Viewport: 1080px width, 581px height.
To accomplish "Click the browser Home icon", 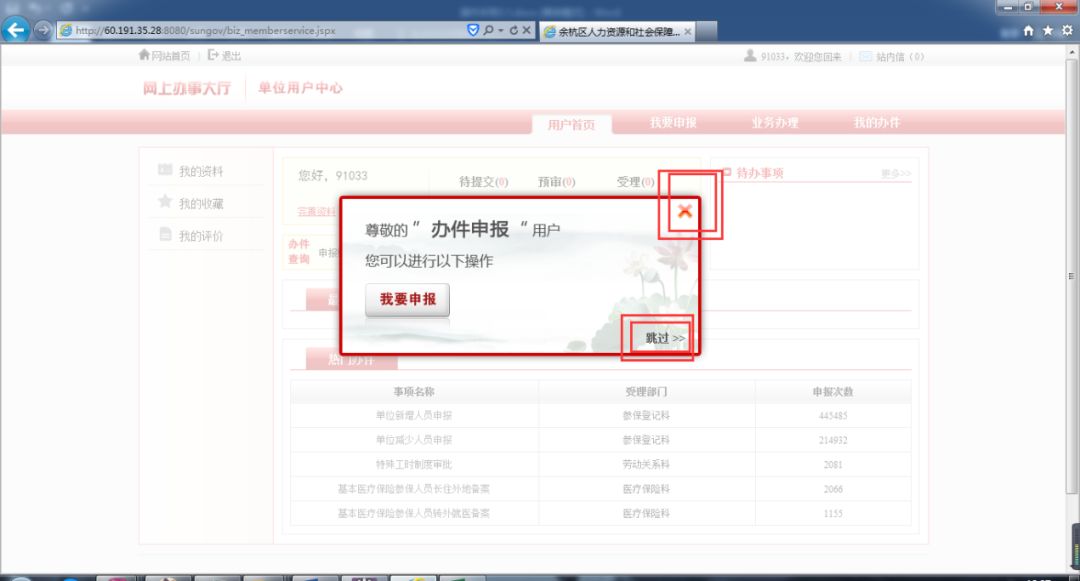I will 1029,30.
